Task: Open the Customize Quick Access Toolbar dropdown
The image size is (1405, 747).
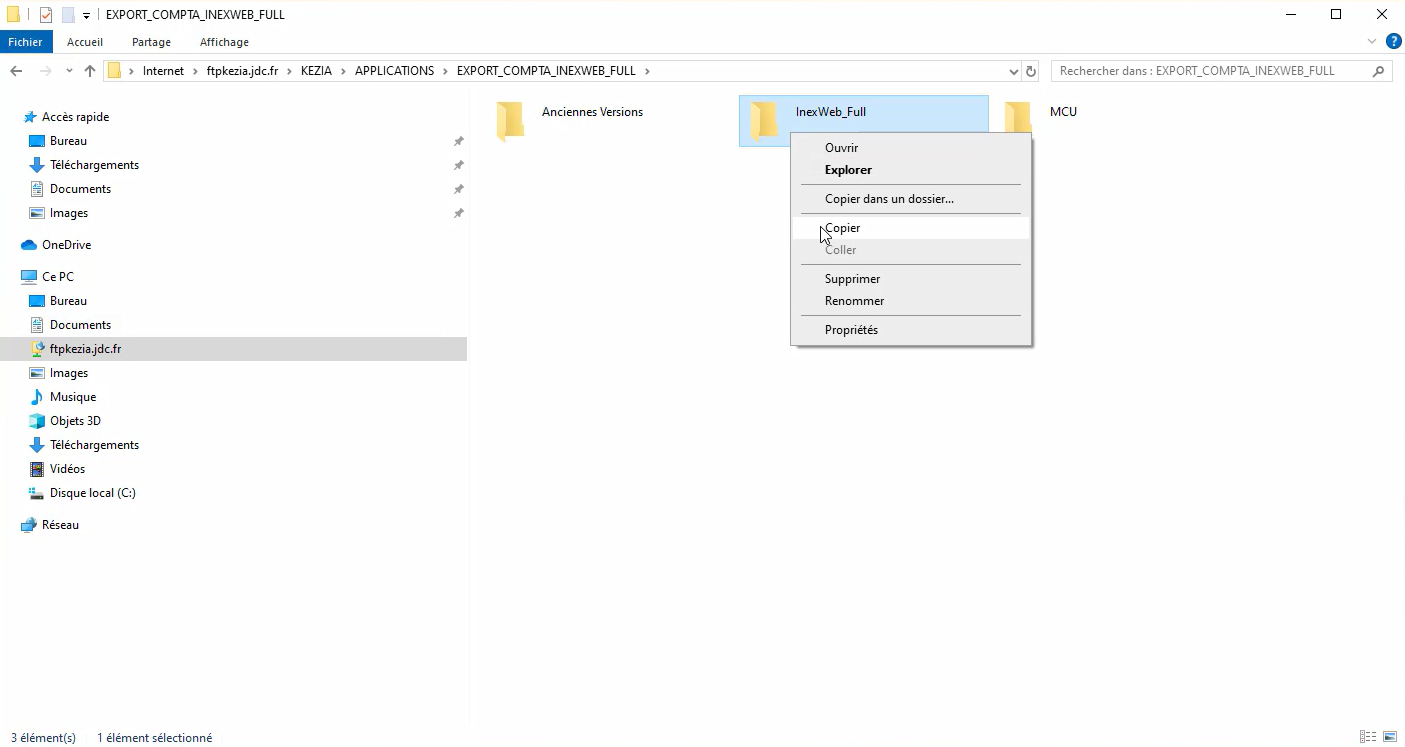Action: (x=87, y=15)
